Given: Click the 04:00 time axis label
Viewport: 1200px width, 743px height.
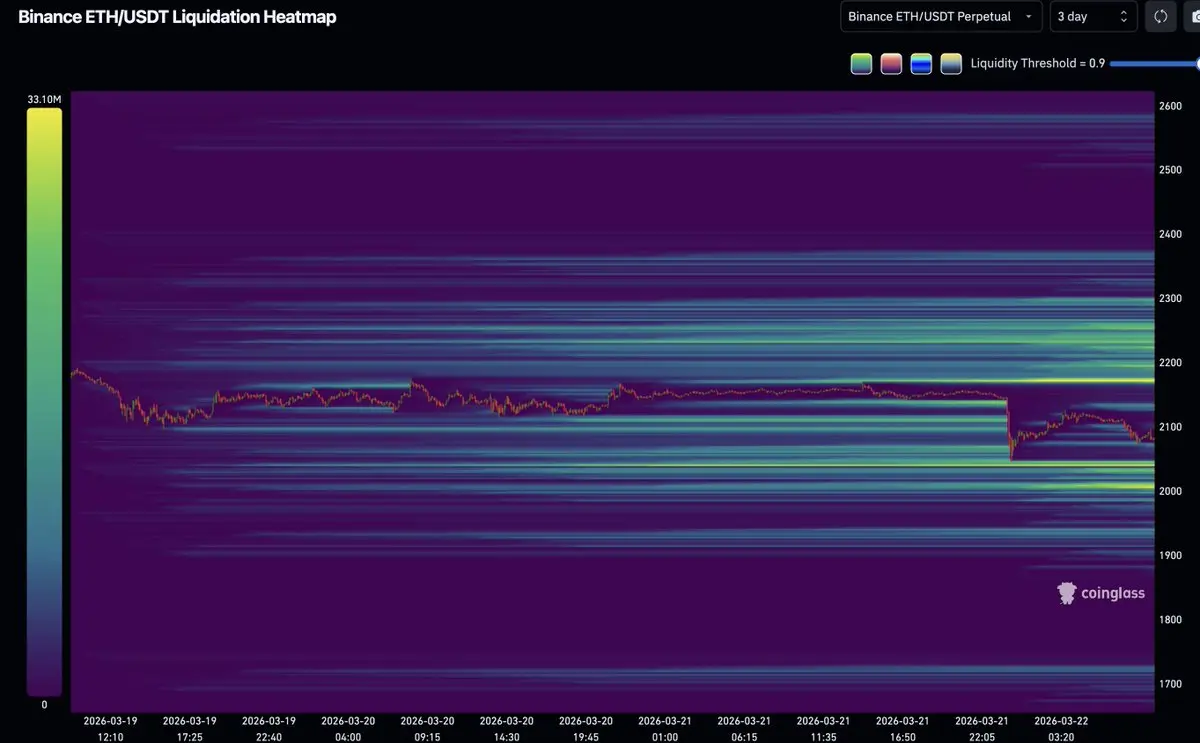Looking at the screenshot, I should (347, 737).
